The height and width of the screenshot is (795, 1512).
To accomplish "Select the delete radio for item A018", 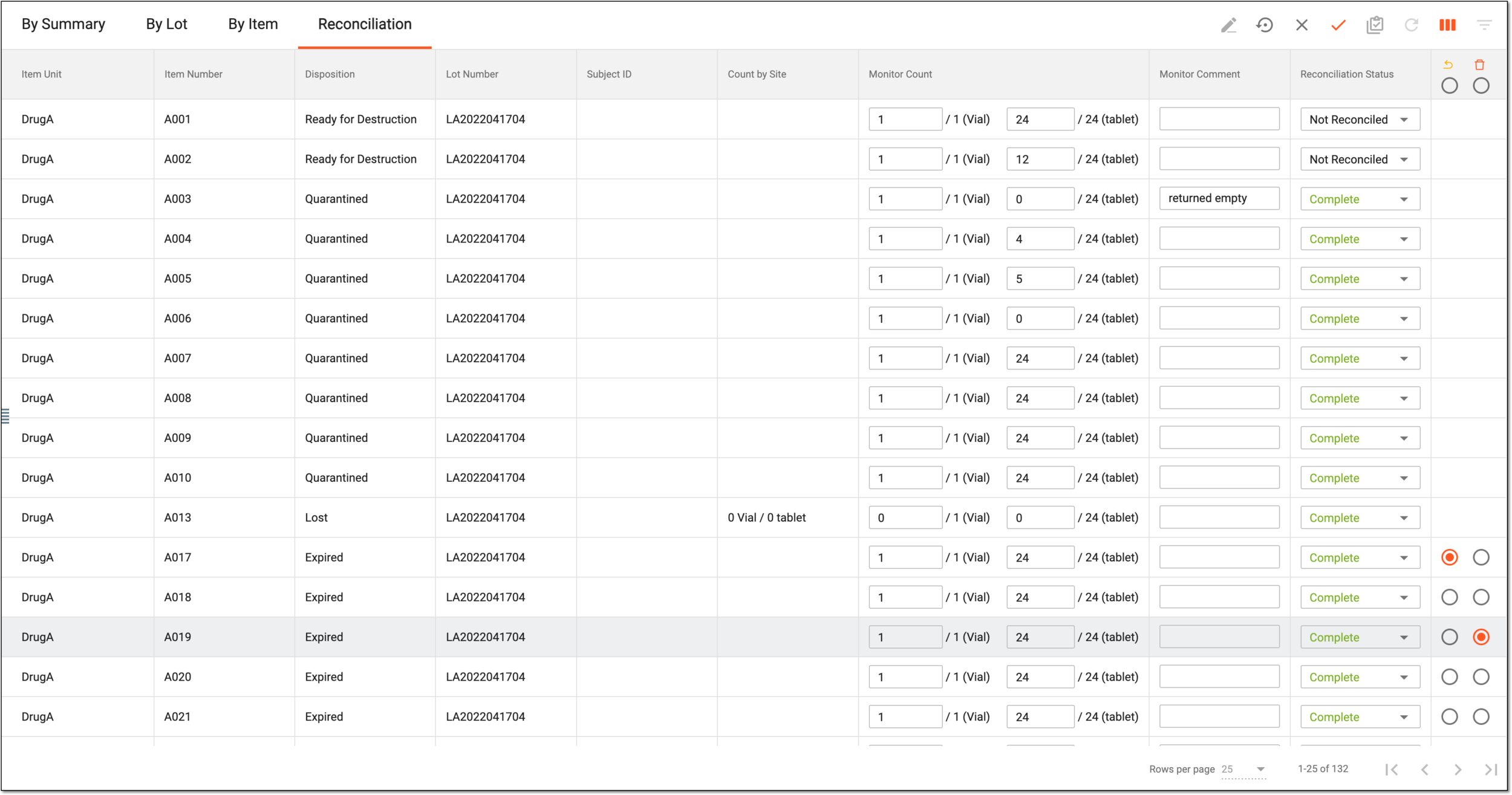I will (1481, 597).
